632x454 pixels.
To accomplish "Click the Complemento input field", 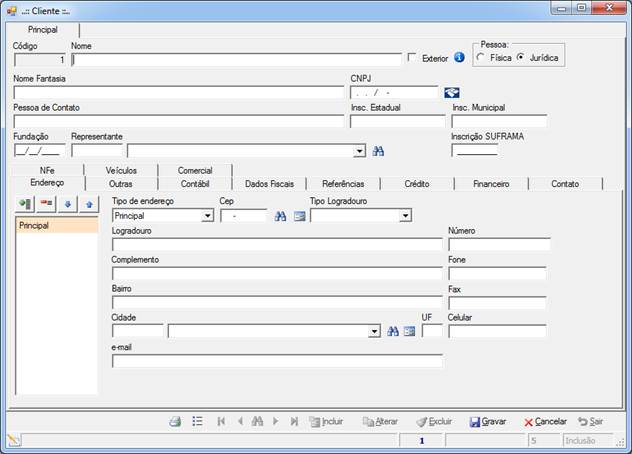I will (277, 273).
